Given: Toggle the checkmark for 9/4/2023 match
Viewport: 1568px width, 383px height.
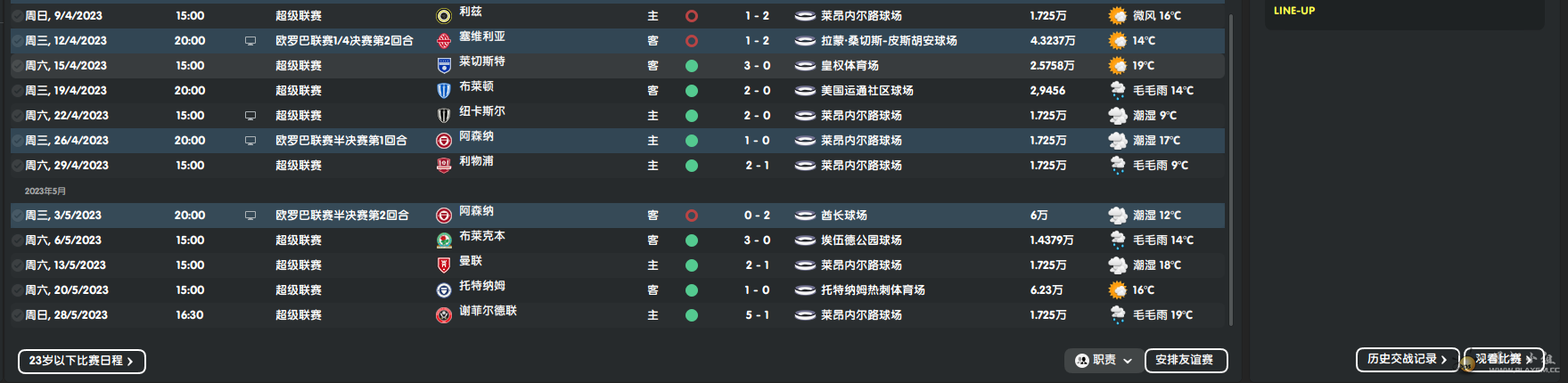Looking at the screenshot, I should [x=17, y=16].
